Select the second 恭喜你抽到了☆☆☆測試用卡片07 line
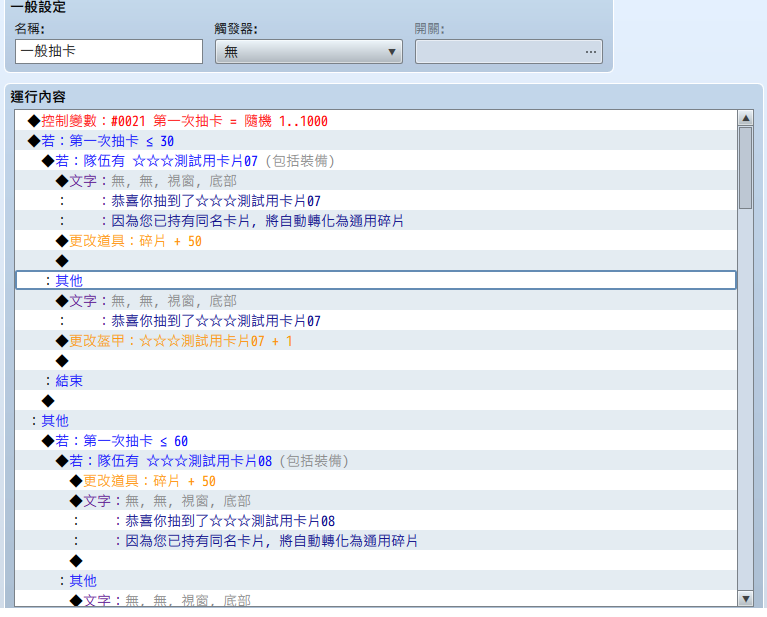 (376, 320)
